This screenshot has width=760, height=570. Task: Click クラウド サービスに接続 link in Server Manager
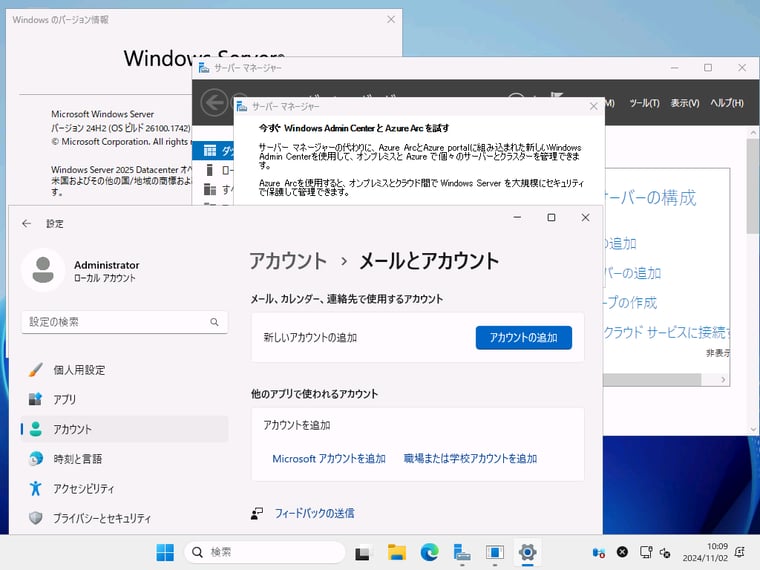pos(666,332)
